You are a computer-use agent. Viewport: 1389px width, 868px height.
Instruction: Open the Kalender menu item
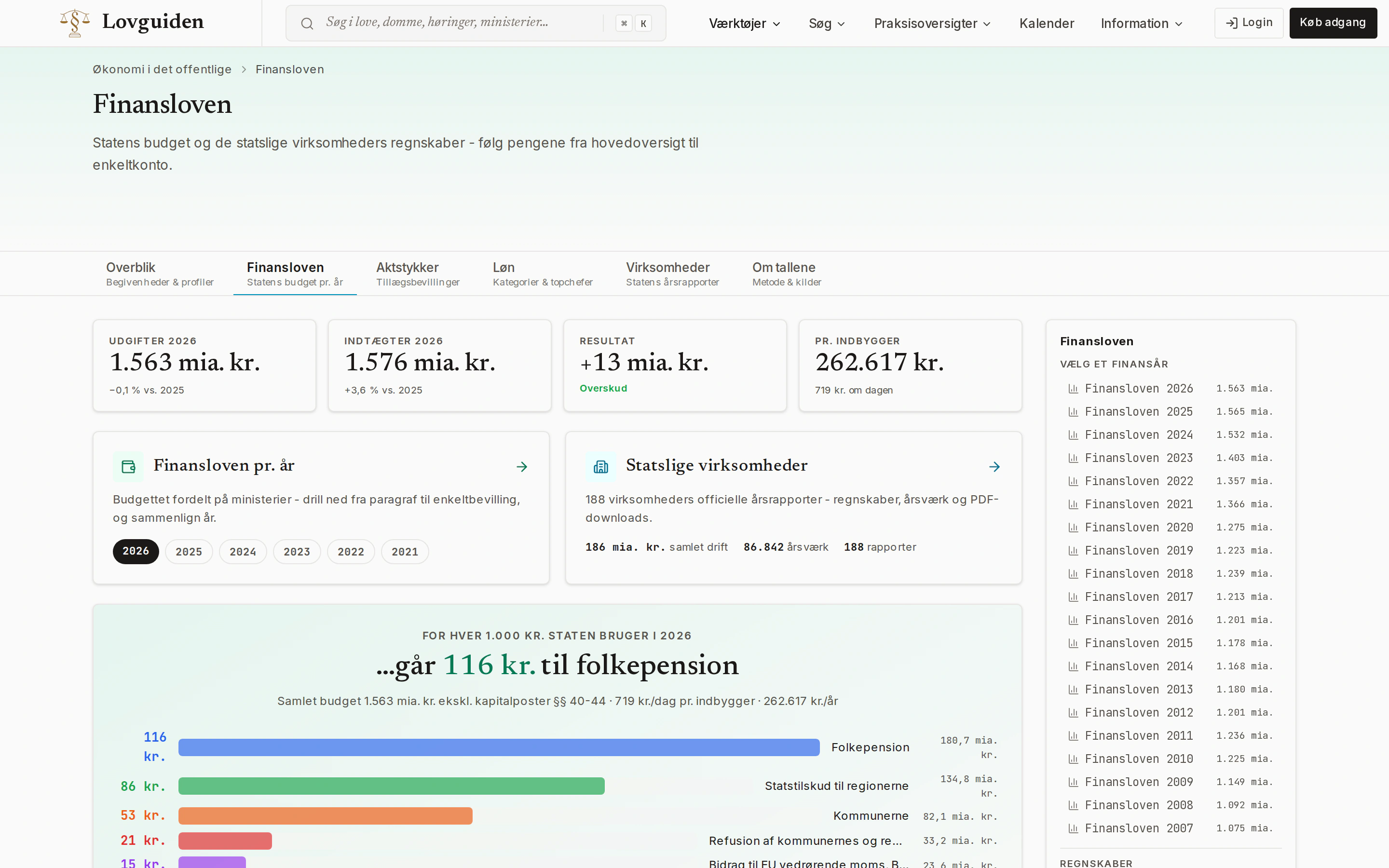(x=1047, y=24)
